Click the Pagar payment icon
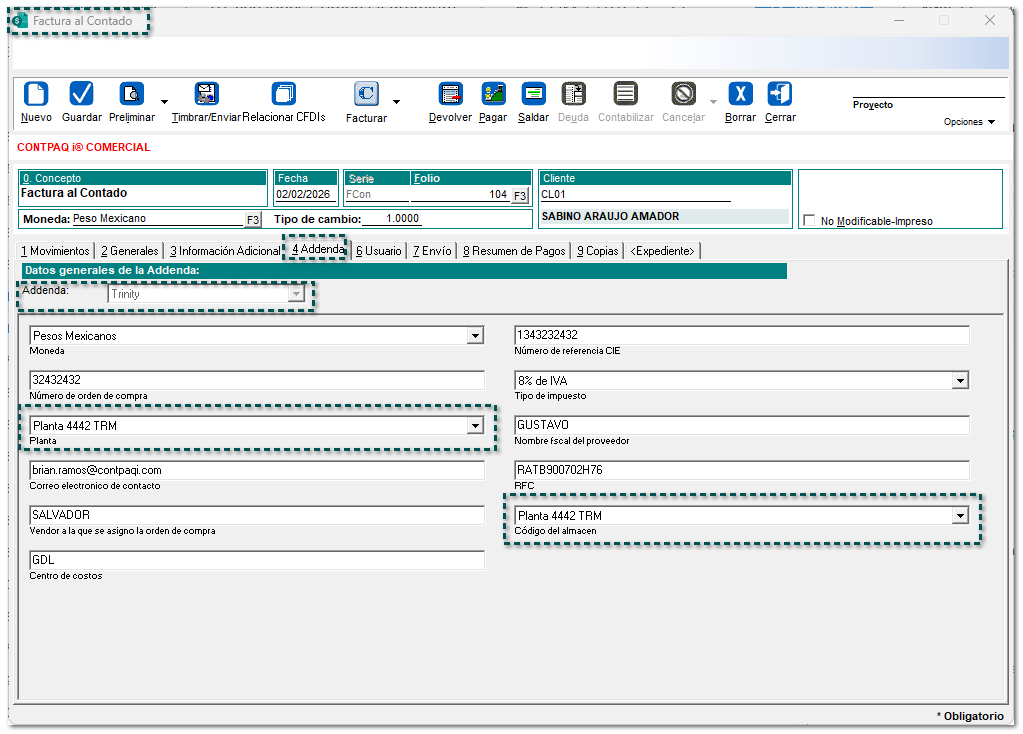The image size is (1023, 734). click(493, 94)
